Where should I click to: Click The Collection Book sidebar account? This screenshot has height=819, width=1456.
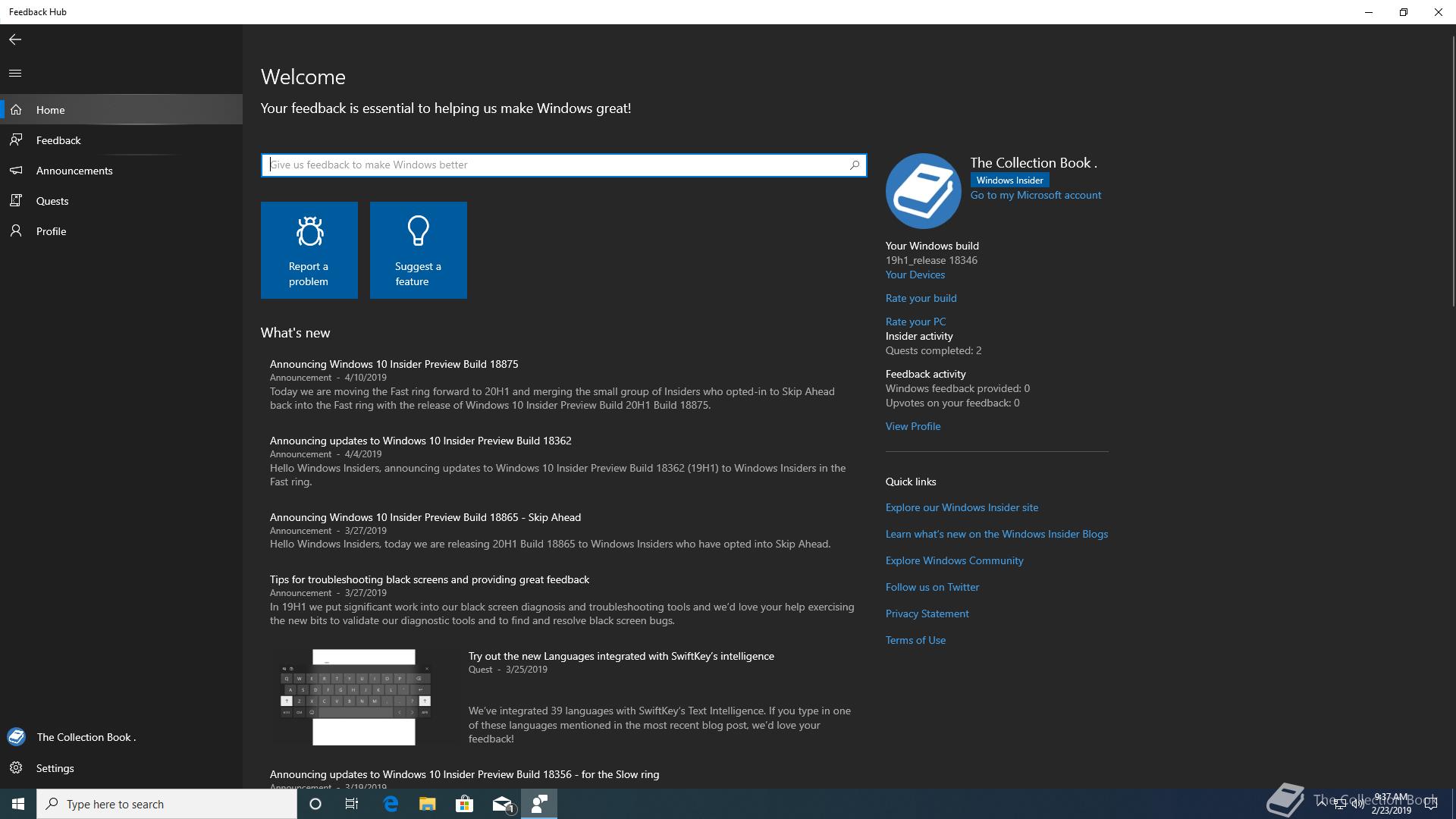121,737
